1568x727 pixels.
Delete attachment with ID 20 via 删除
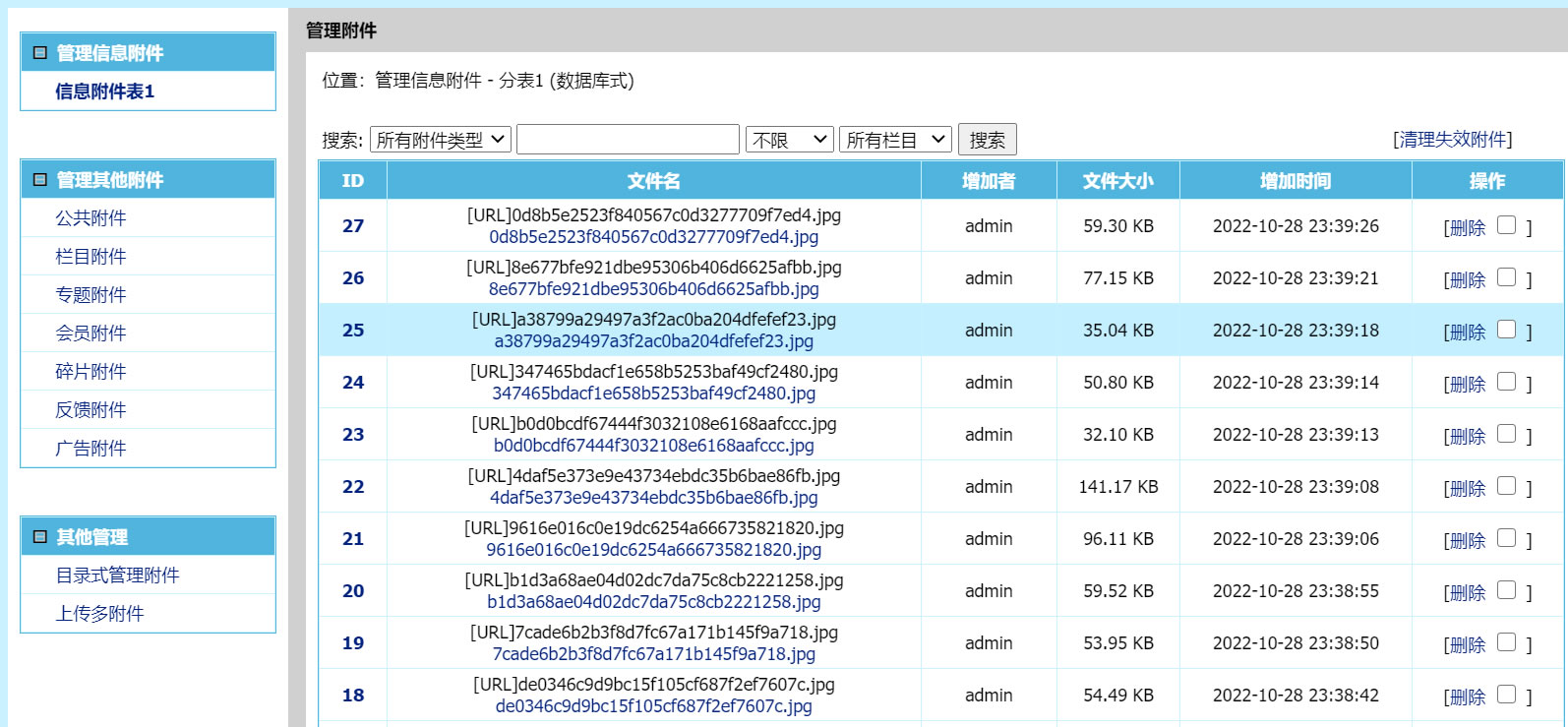tap(1468, 593)
